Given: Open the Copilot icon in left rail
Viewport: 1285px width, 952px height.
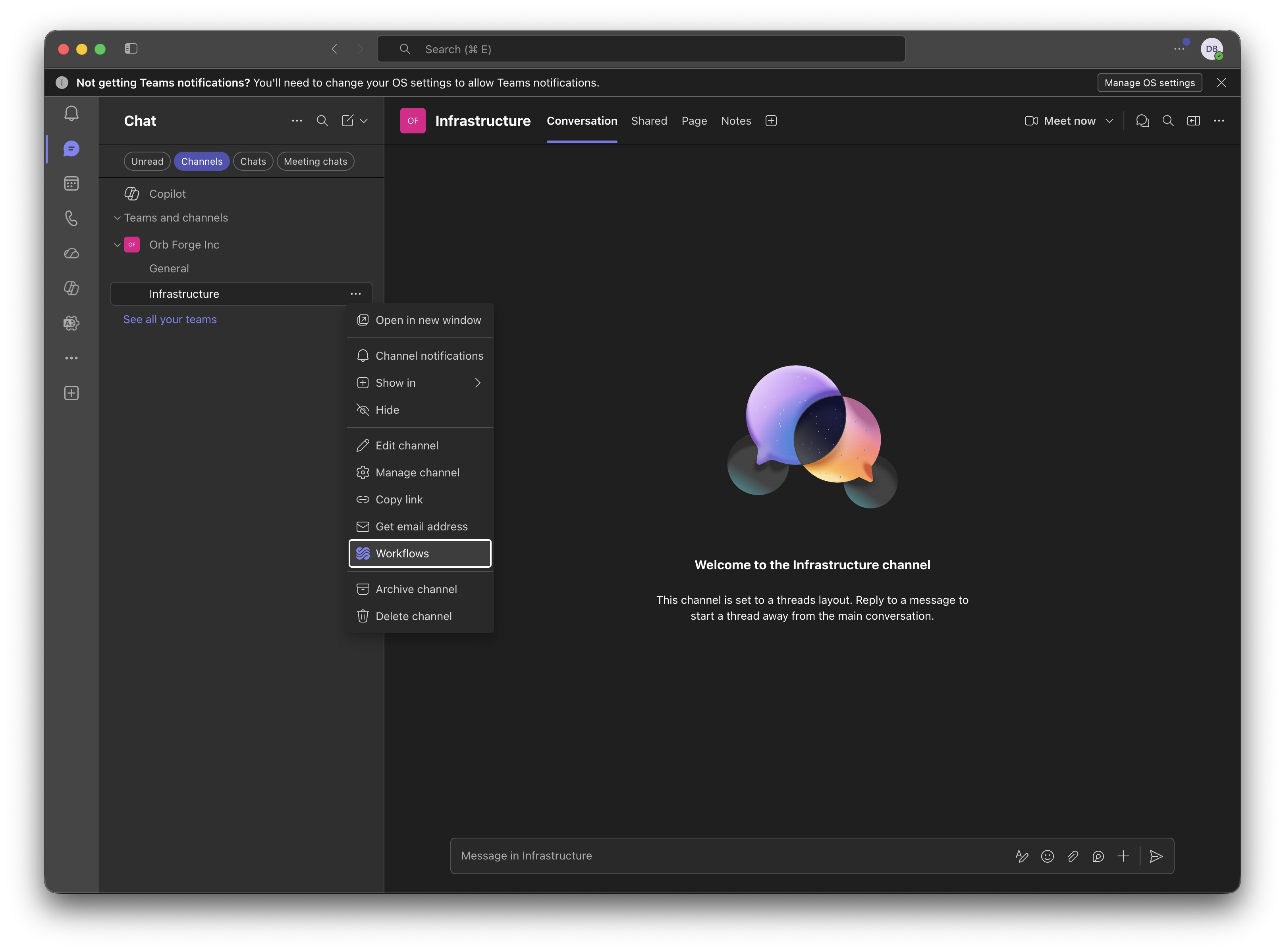Looking at the screenshot, I should point(71,288).
